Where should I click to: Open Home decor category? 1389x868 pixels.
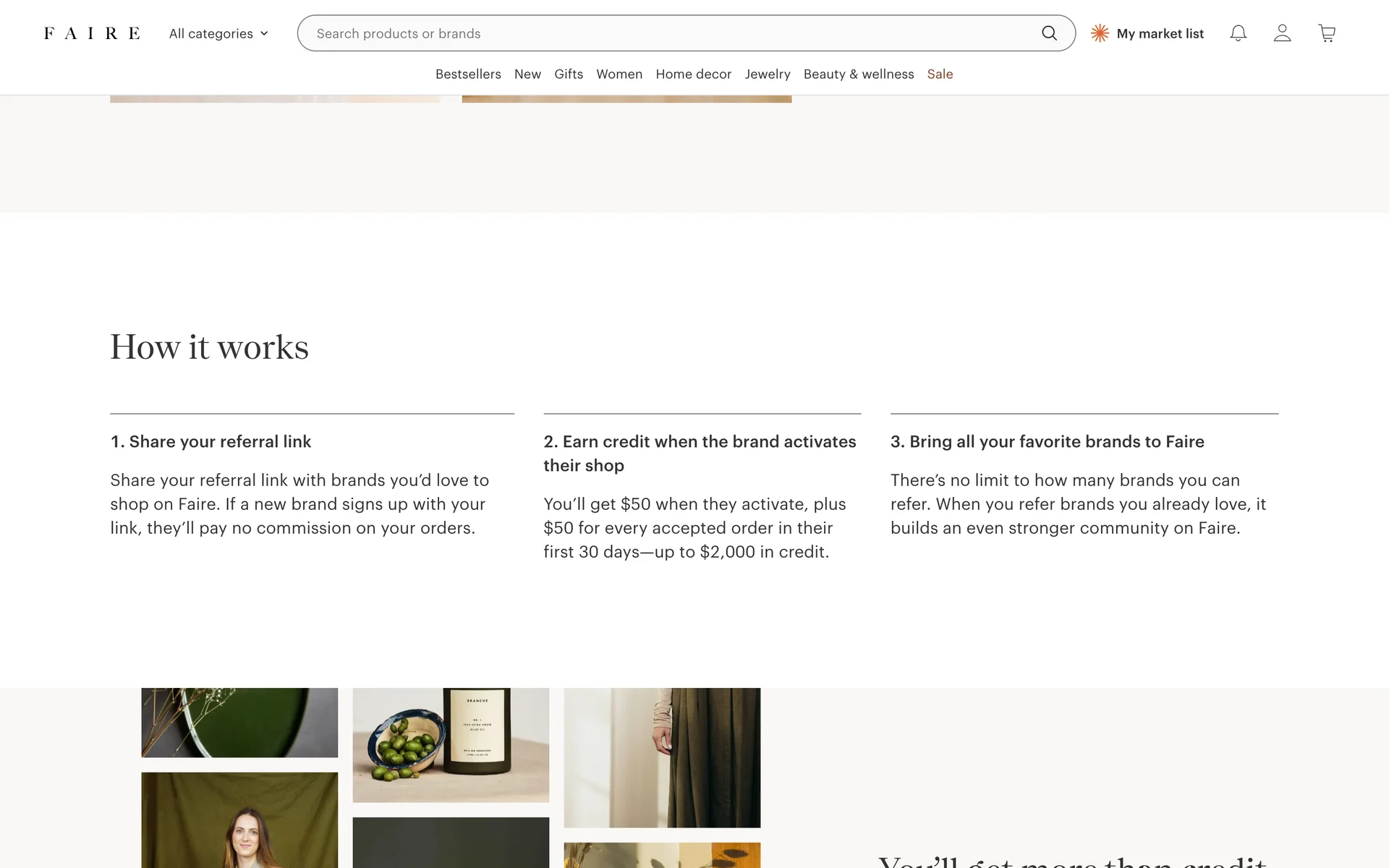693,74
